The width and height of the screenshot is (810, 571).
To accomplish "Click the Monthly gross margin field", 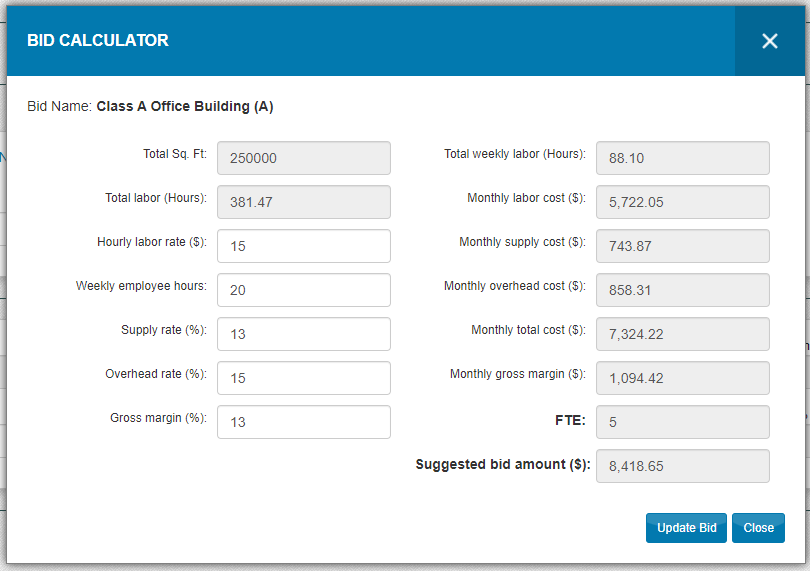I will [x=682, y=378].
